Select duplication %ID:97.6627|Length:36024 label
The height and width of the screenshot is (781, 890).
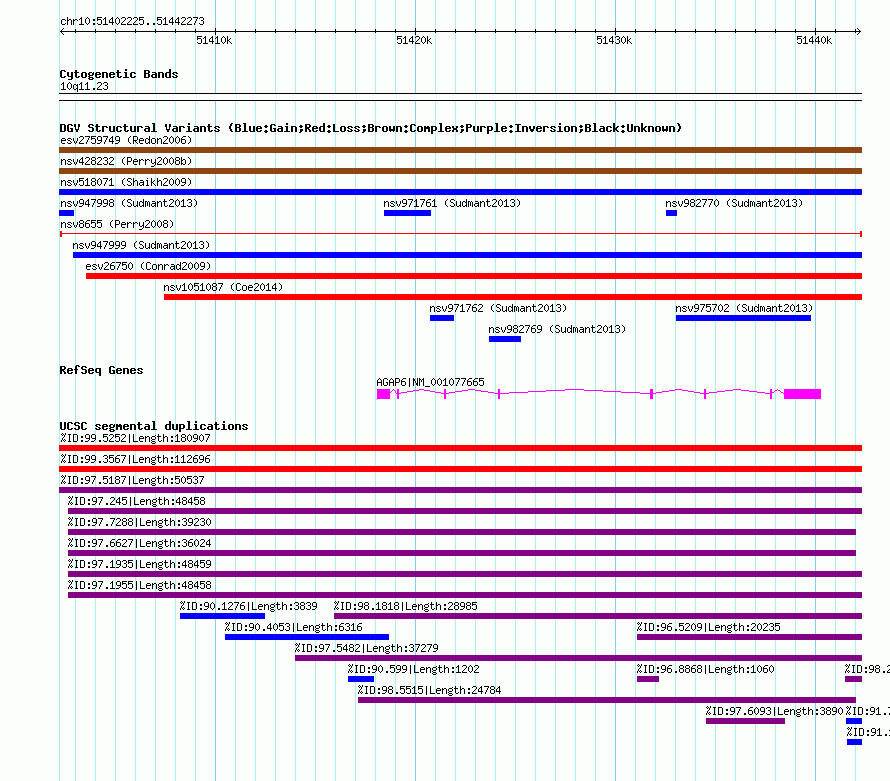click(x=140, y=543)
